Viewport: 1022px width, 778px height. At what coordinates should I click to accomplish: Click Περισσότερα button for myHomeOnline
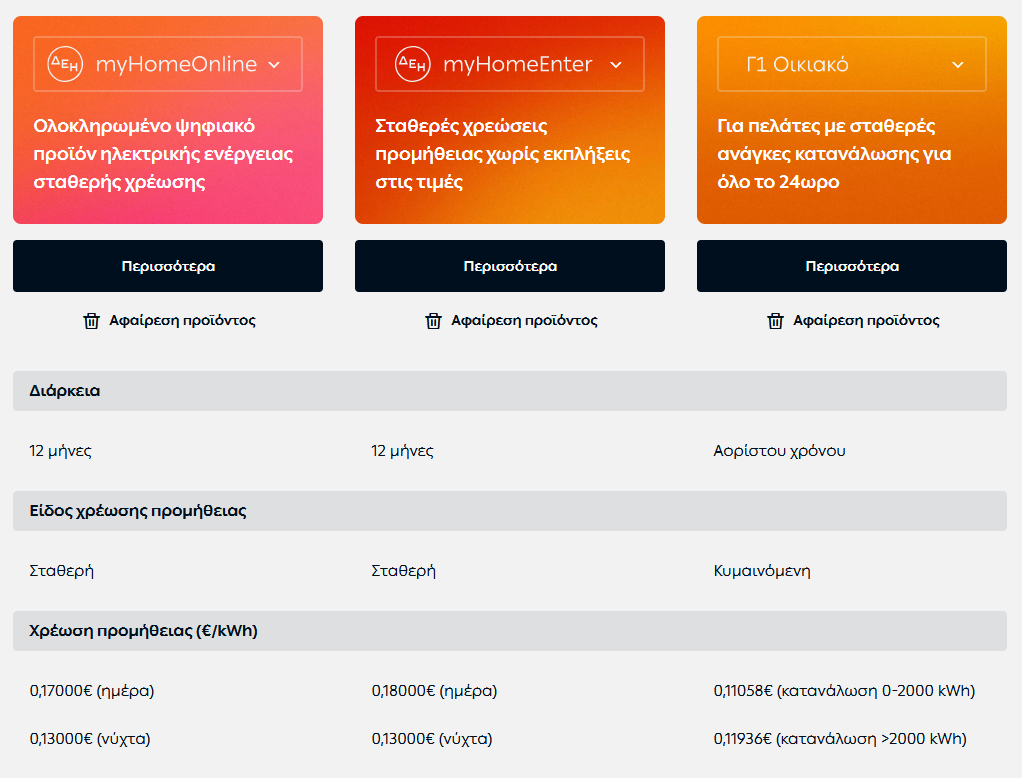click(x=168, y=266)
